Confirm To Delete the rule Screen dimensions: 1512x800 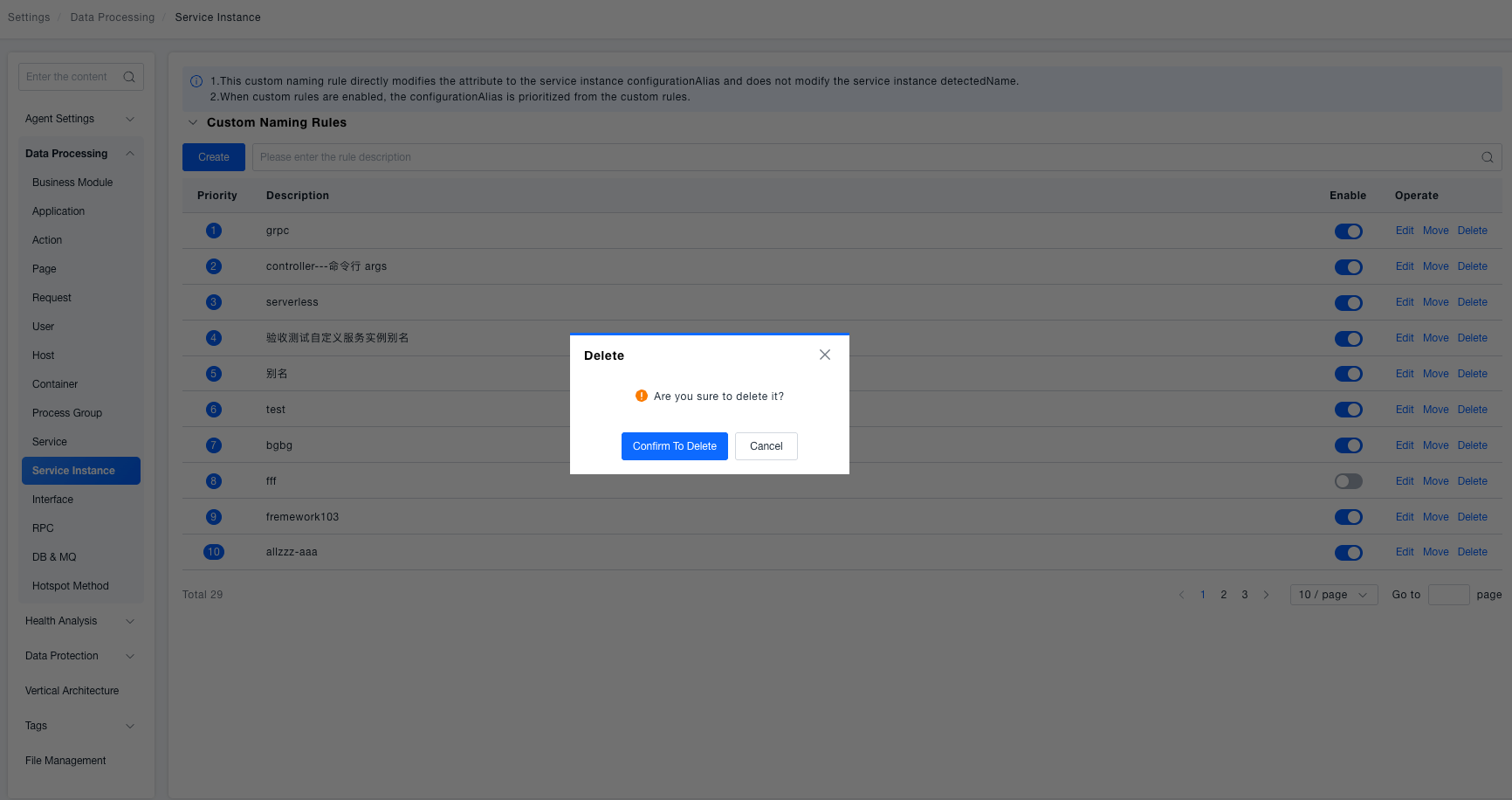675,446
